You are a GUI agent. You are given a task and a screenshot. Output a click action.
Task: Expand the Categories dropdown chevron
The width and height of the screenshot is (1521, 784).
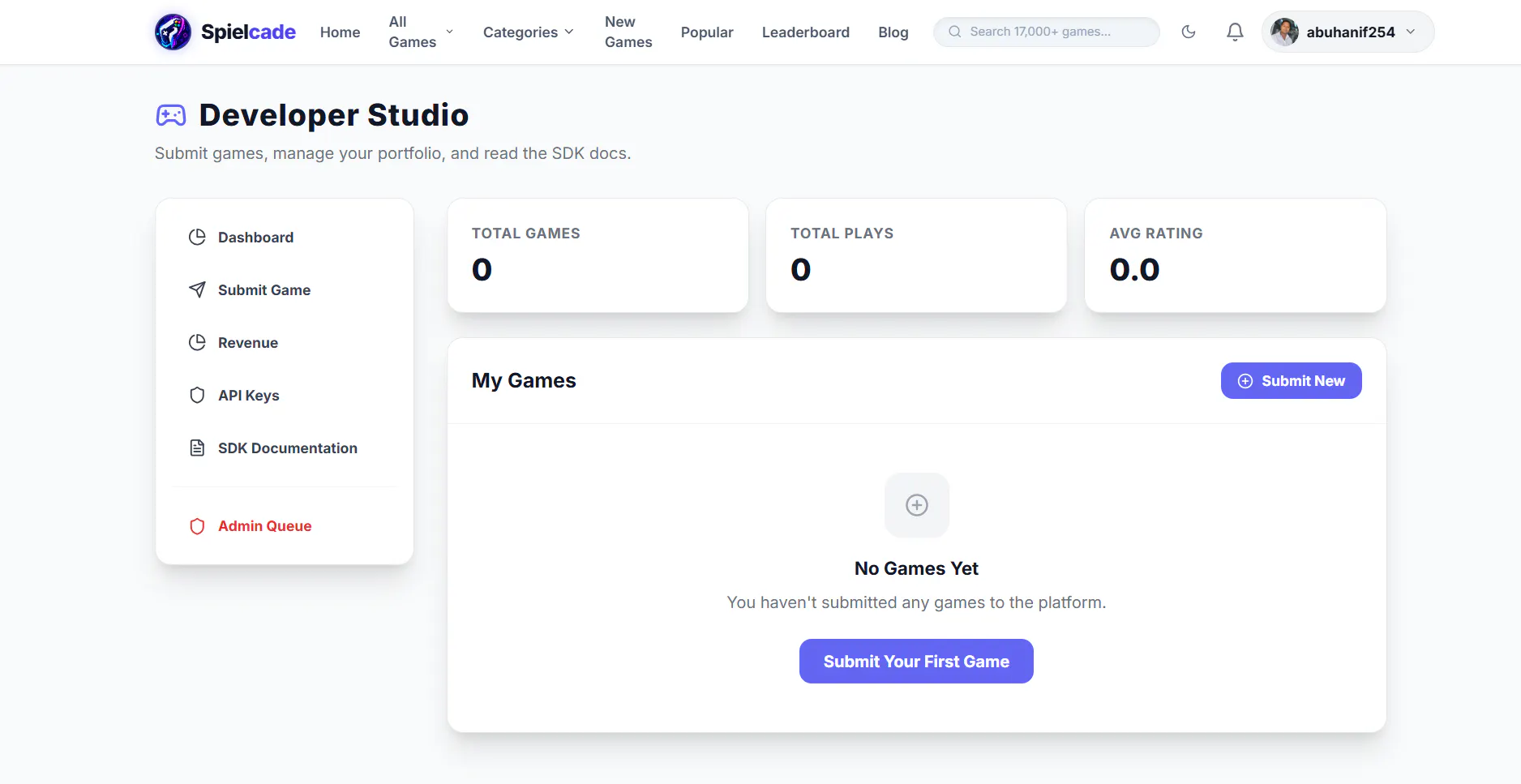point(569,32)
